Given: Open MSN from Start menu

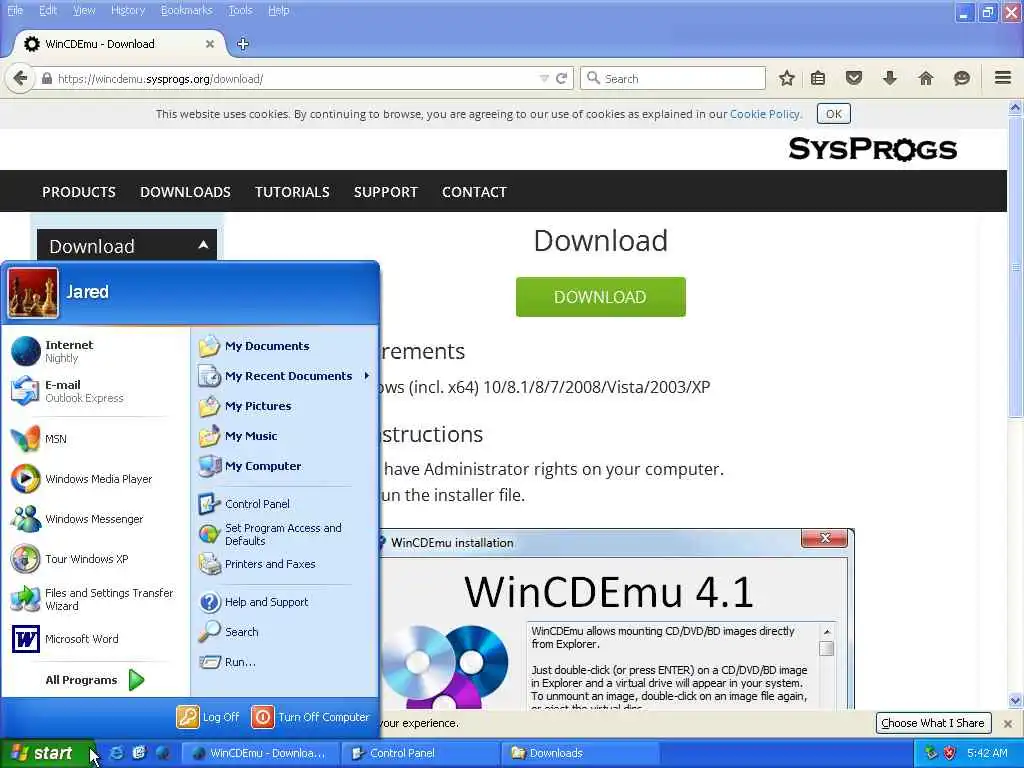Looking at the screenshot, I should (95, 439).
